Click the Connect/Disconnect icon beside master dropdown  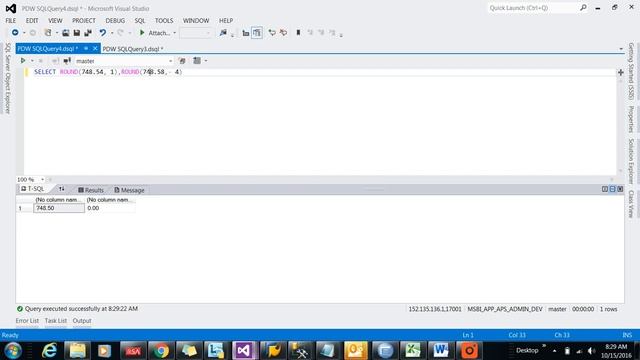pos(67,61)
